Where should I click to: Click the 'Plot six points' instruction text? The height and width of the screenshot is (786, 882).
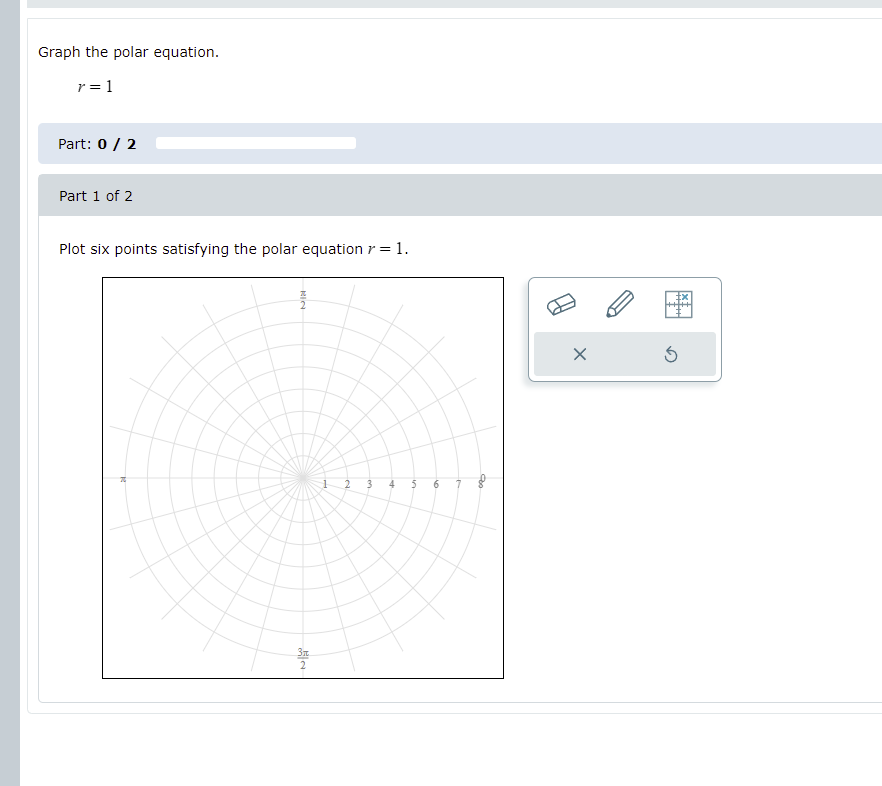click(x=233, y=249)
